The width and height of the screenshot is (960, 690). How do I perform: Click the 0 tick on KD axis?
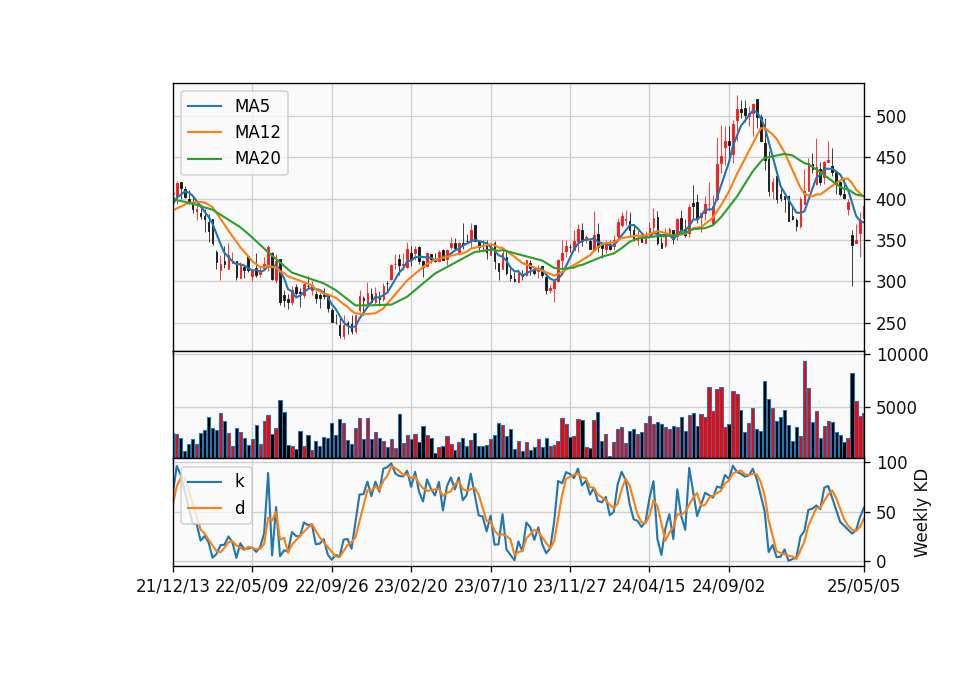point(882,562)
